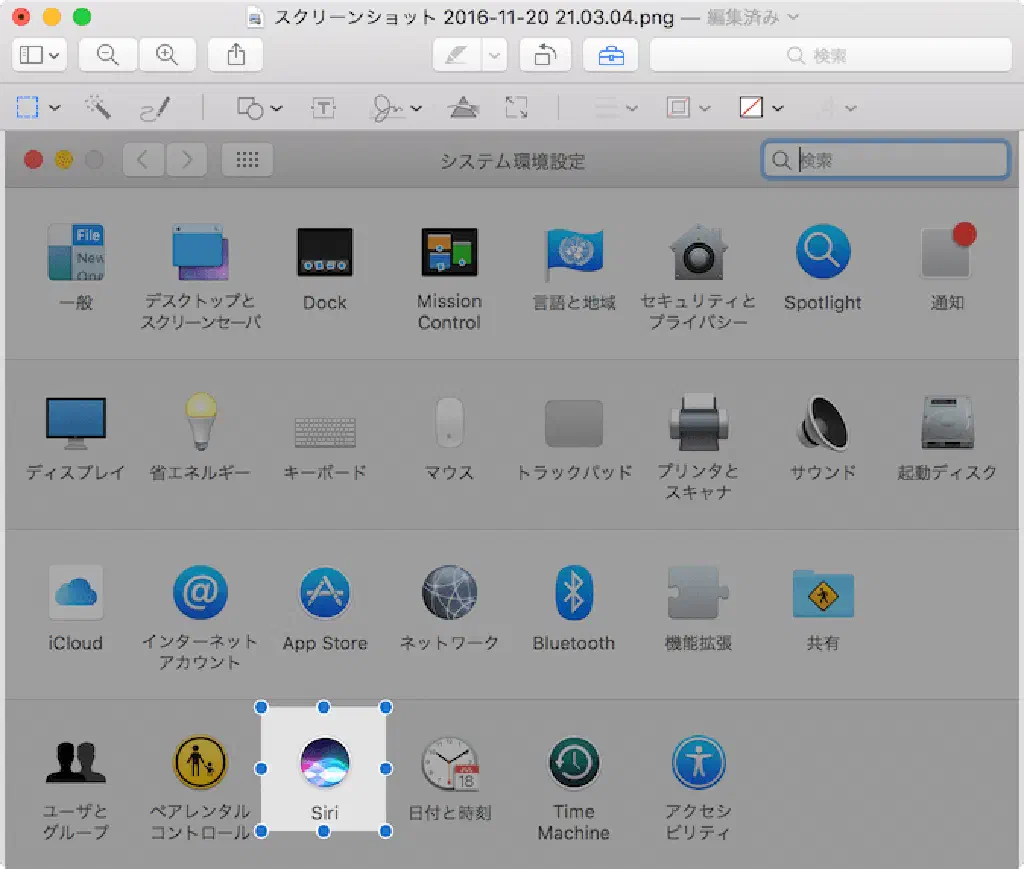Select the Instant Alpha magic wand tool
The width and height of the screenshot is (1024, 869).
(98, 108)
